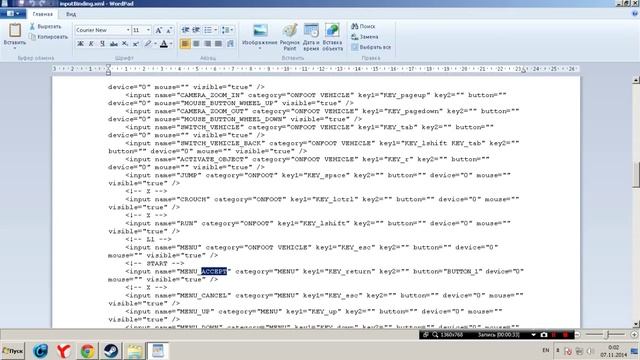Toggle underline Ч formatting

tap(102, 44)
